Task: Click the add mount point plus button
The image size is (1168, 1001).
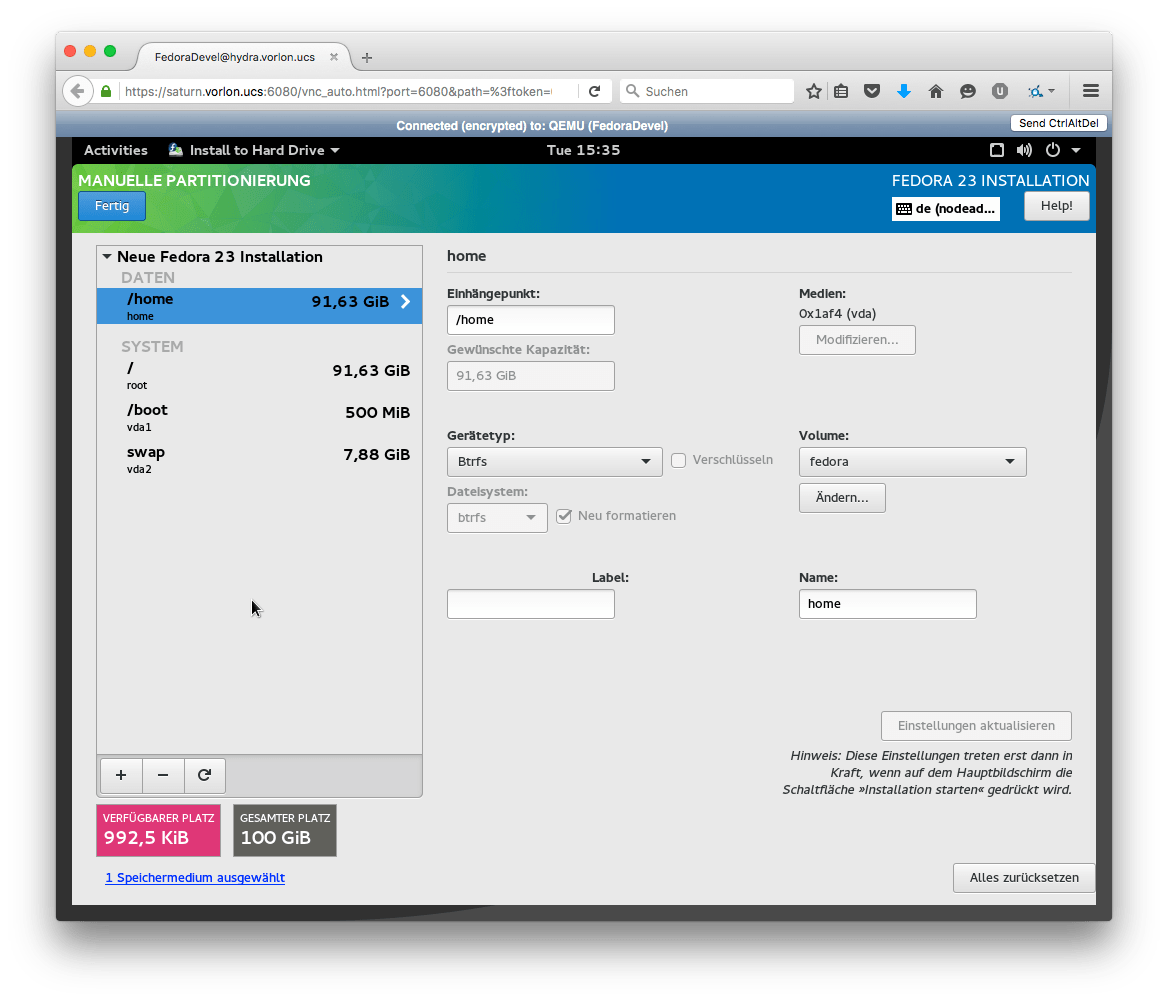Action: pyautogui.click(x=121, y=775)
